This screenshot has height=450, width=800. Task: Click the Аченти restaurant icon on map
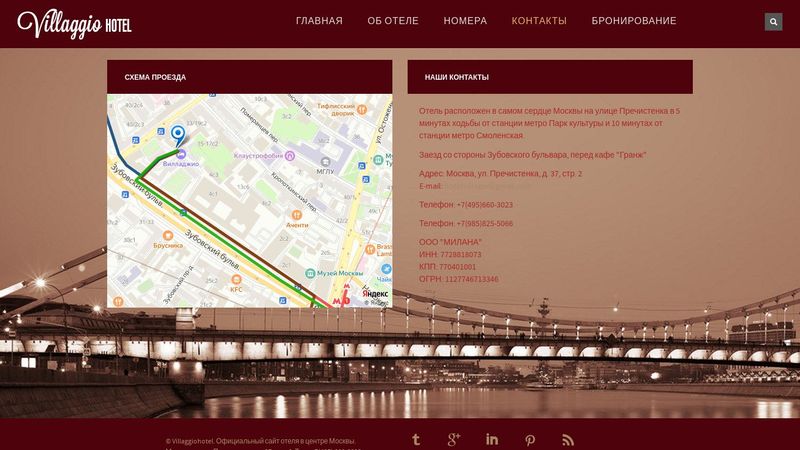296,215
